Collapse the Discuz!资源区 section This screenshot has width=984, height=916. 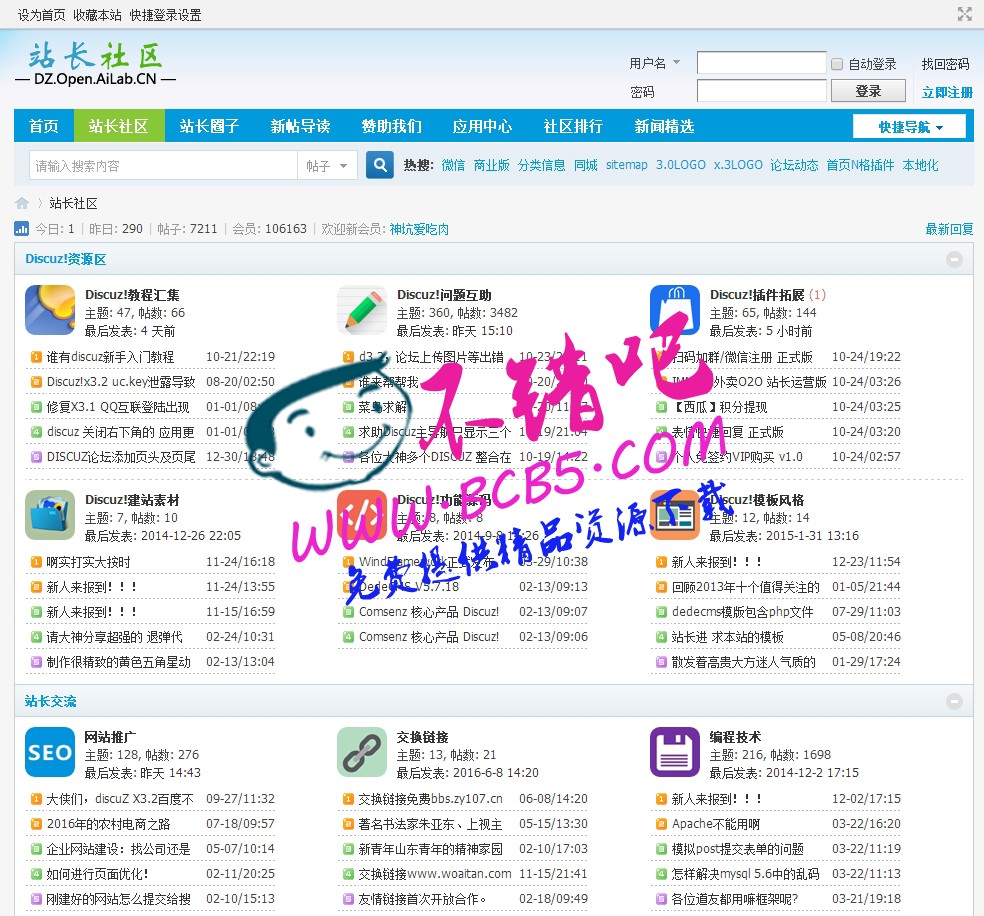click(955, 259)
